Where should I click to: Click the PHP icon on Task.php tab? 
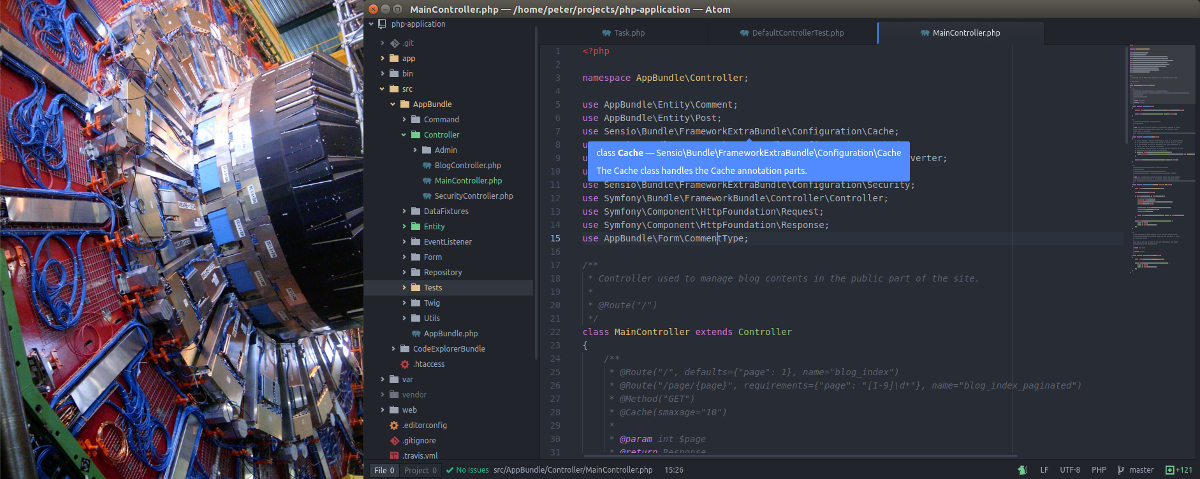click(x=606, y=33)
